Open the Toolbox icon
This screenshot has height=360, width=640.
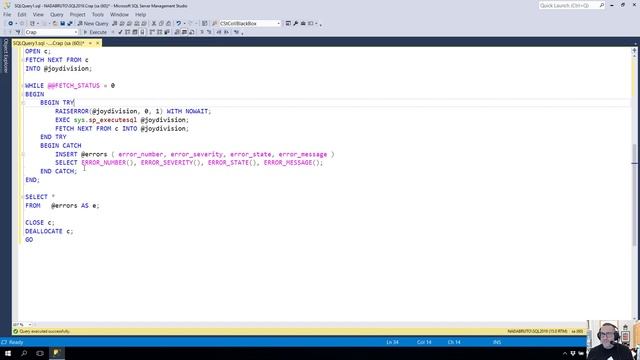click(303, 23)
